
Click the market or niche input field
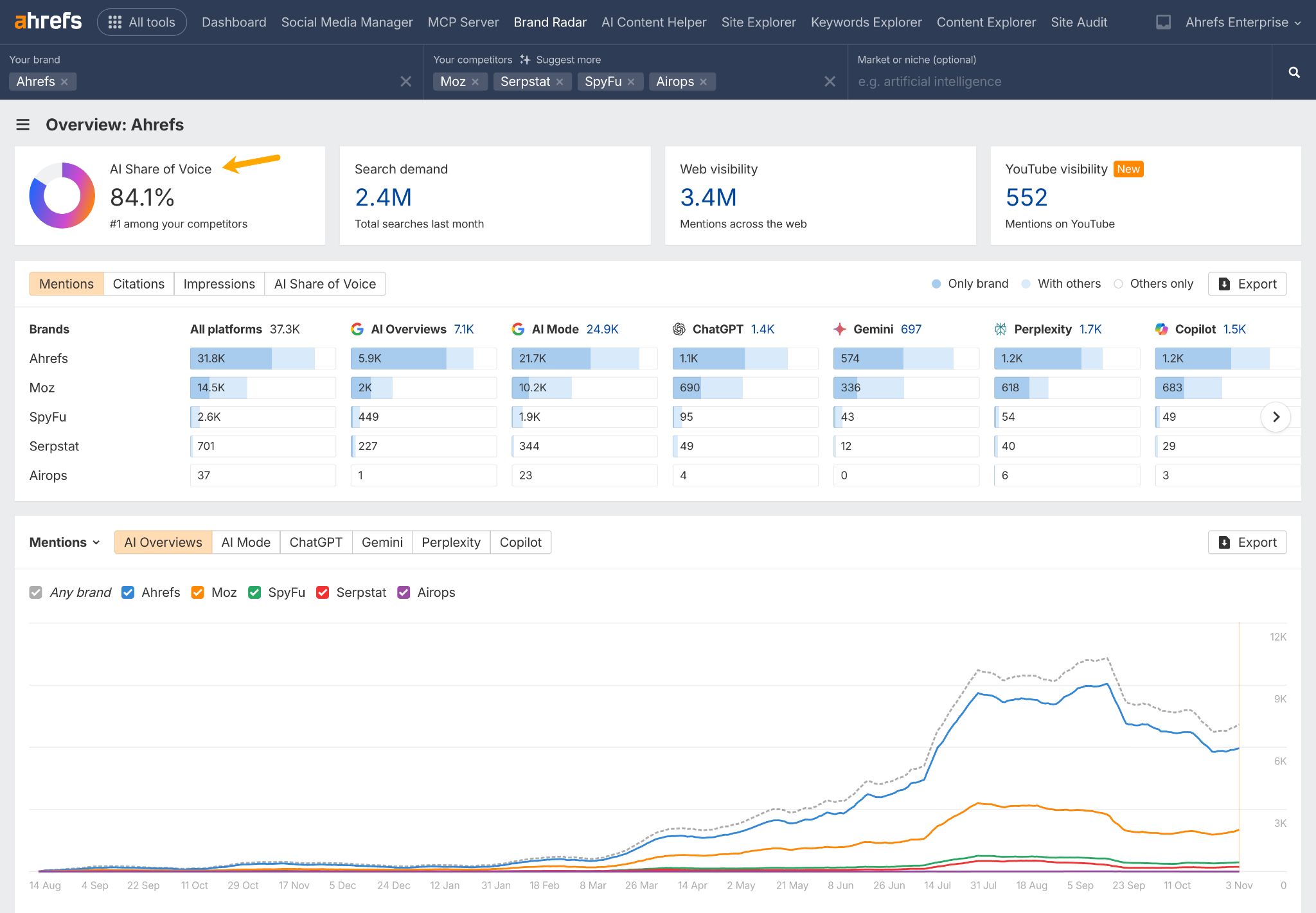pos(1028,82)
